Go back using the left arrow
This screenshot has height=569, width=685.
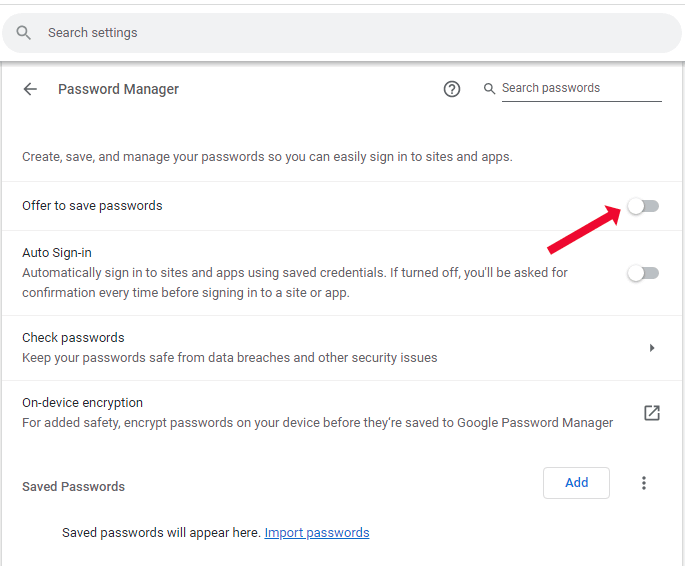click(x=30, y=89)
